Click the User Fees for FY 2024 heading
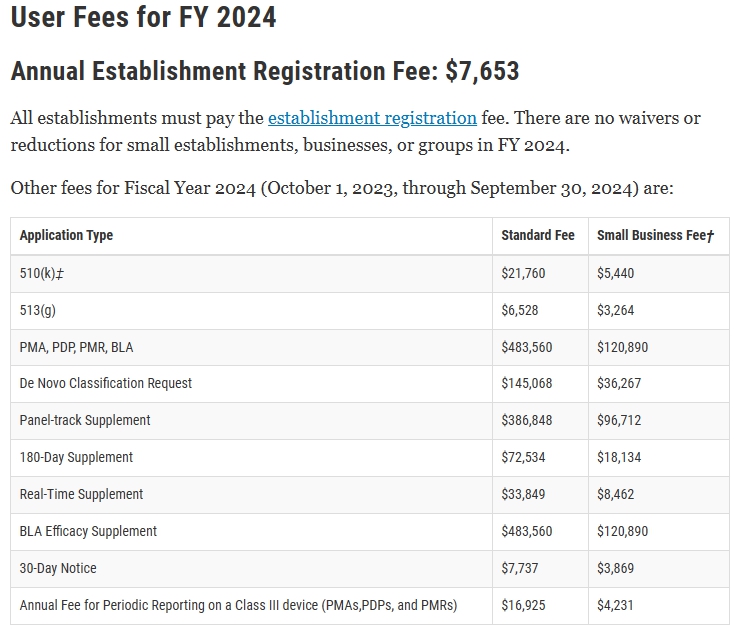The height and width of the screenshot is (631, 734). [143, 17]
